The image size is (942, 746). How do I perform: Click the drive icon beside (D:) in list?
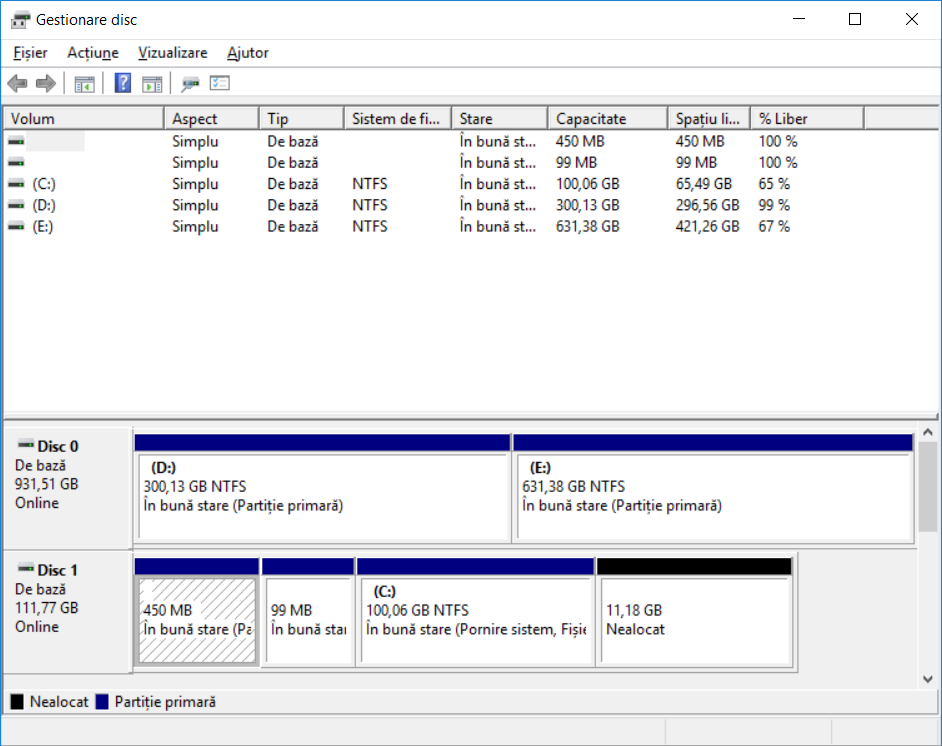coord(16,205)
